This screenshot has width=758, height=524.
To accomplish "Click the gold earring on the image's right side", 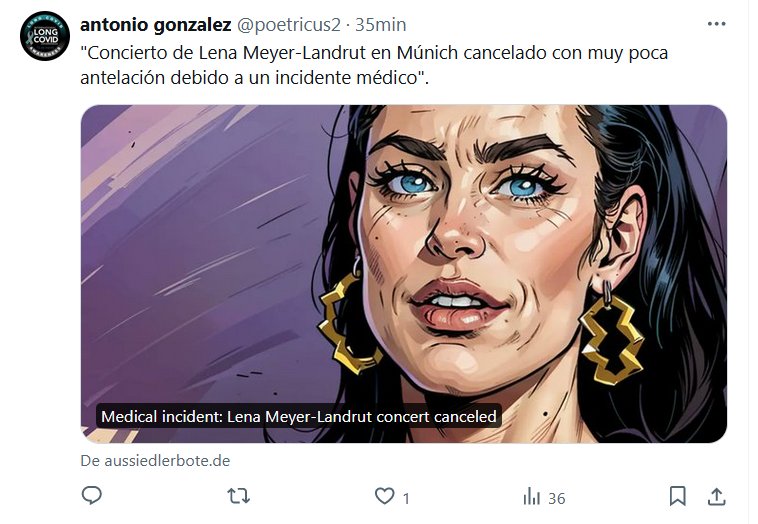I will (610, 335).
